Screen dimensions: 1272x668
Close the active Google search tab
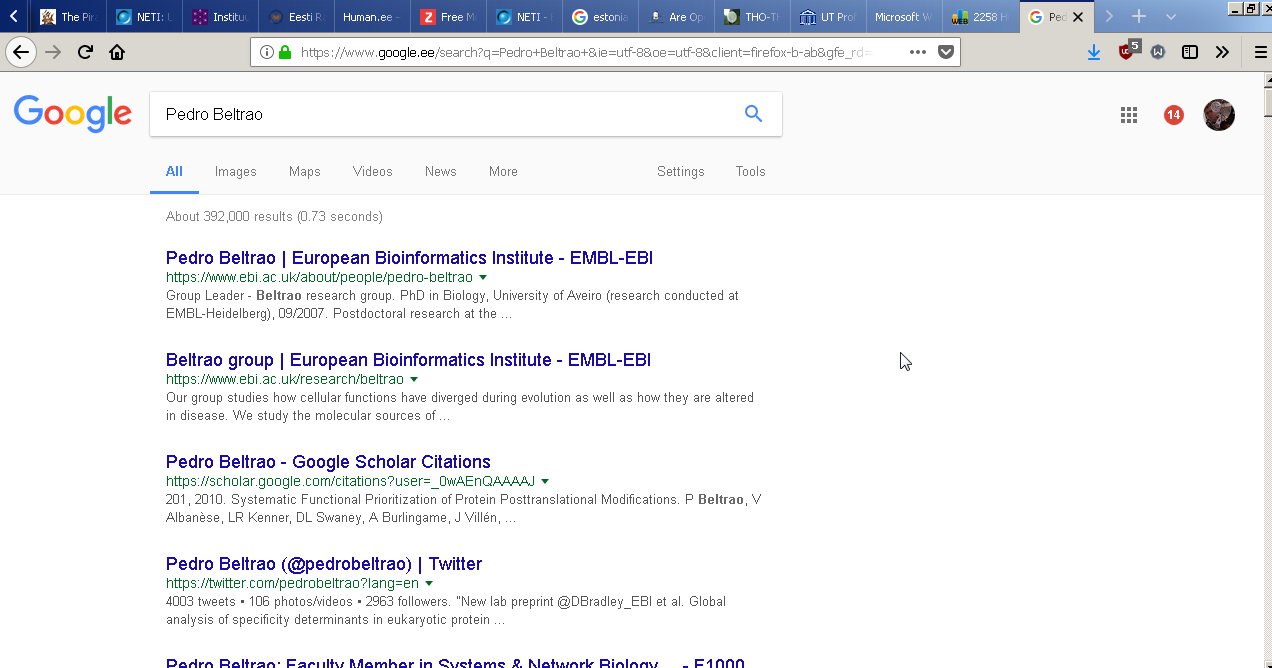point(1078,17)
